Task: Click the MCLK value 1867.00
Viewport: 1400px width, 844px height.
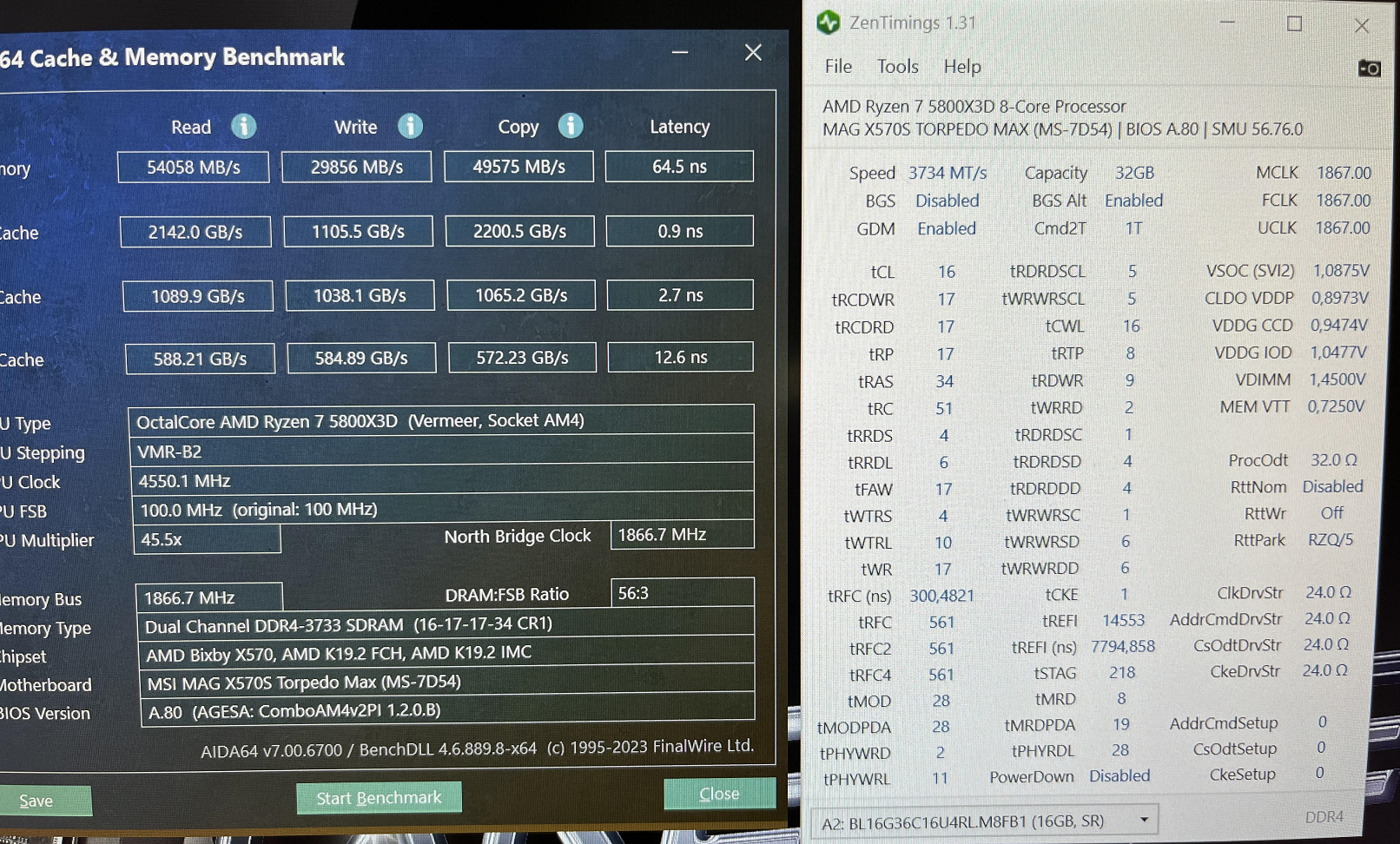Action: [x=1344, y=173]
